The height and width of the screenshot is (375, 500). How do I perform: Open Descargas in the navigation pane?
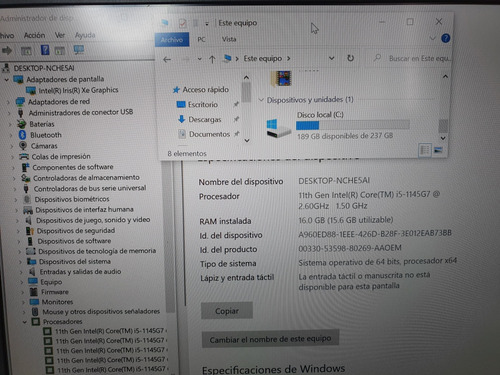point(205,120)
